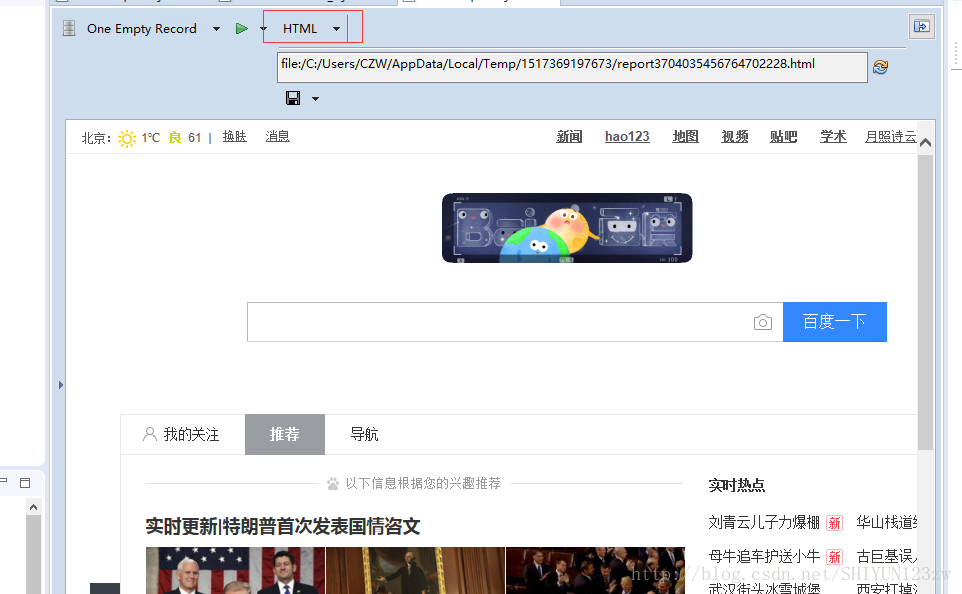This screenshot has height=594, width=962.
Task: Expand the save options dropdown arrow
Action: (x=315, y=98)
